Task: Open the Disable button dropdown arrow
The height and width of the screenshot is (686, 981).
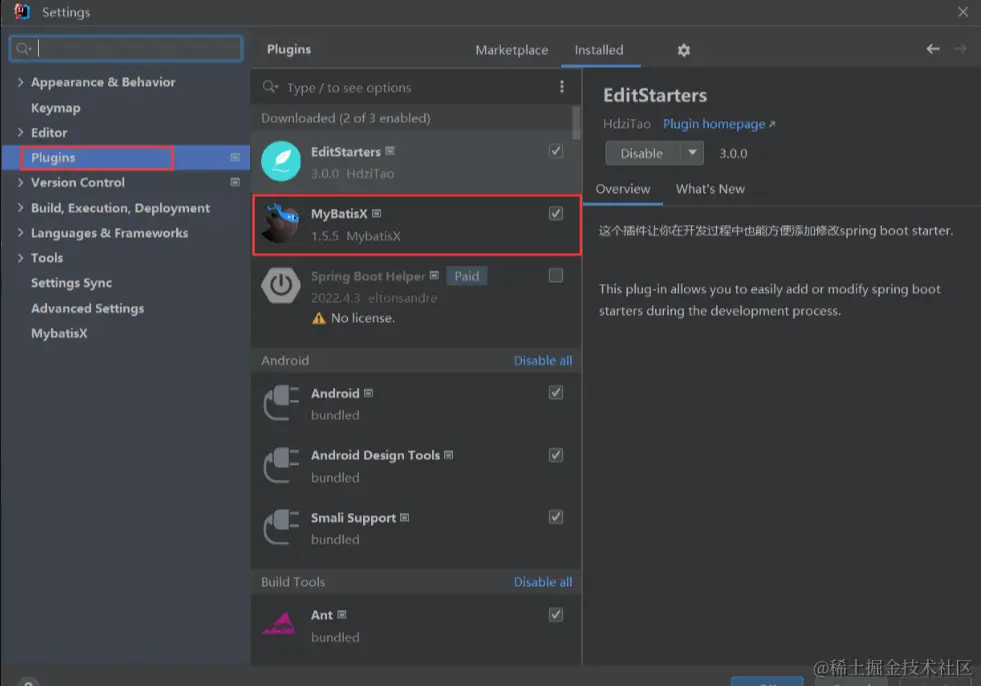Action: point(692,153)
